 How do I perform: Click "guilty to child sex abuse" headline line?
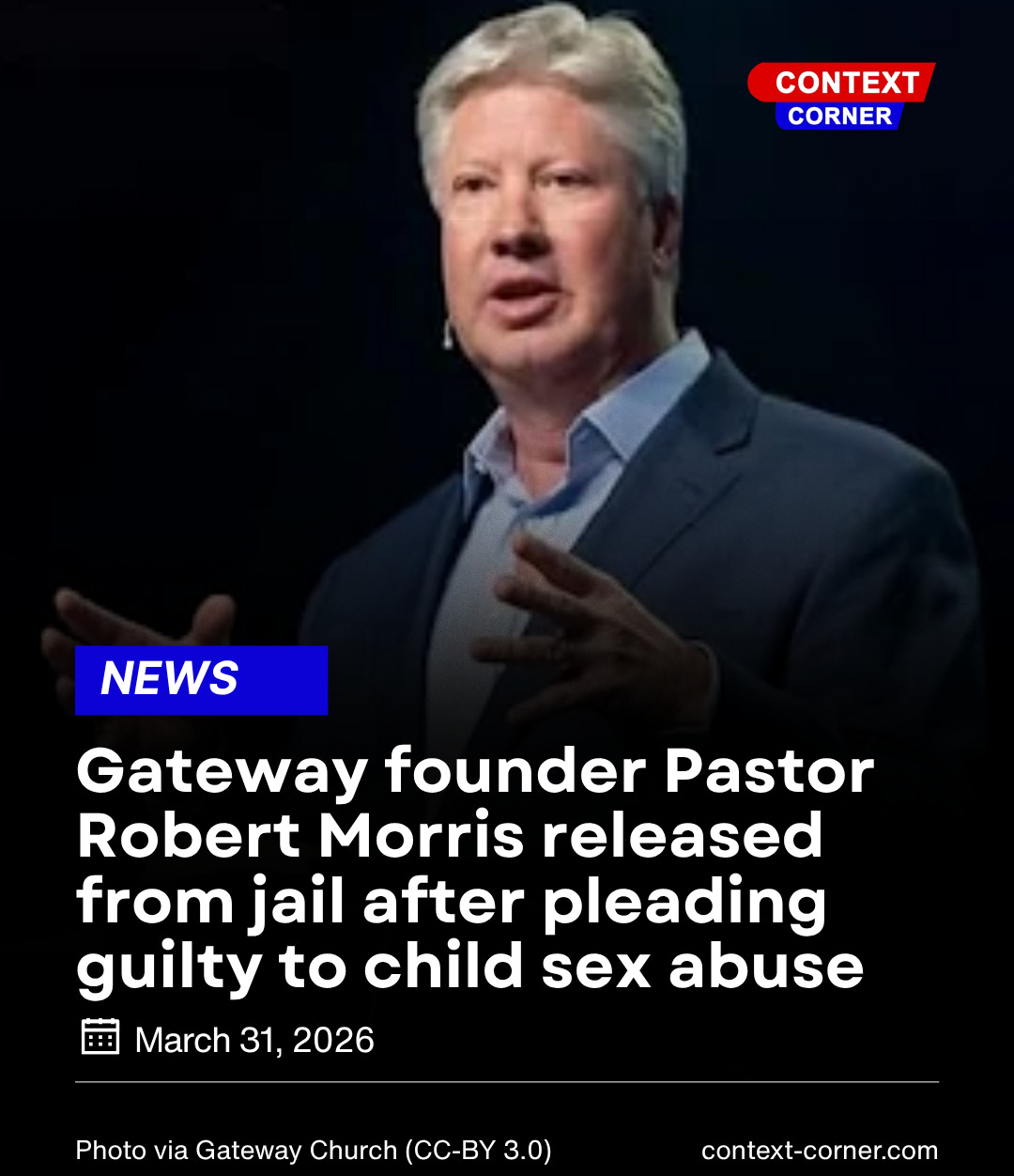pyautogui.click(x=469, y=967)
